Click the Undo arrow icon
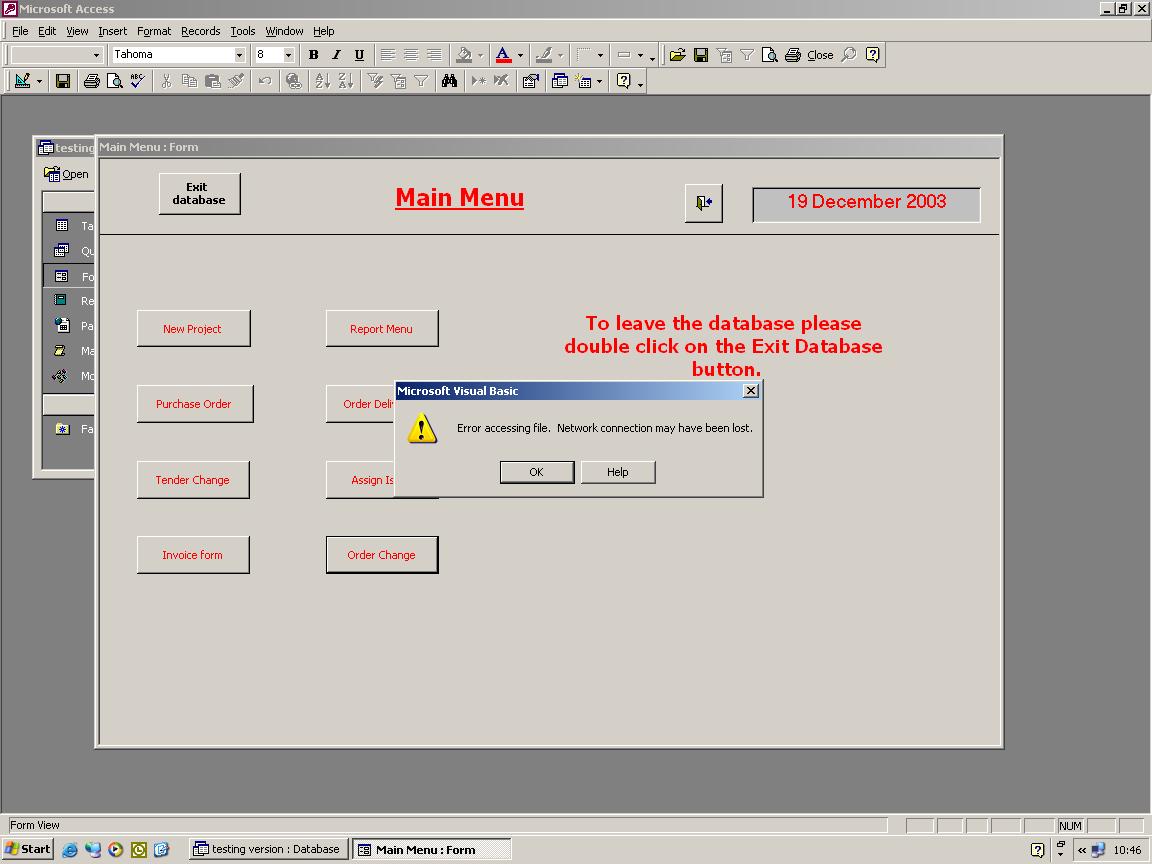Image resolution: width=1152 pixels, height=864 pixels. (265, 81)
